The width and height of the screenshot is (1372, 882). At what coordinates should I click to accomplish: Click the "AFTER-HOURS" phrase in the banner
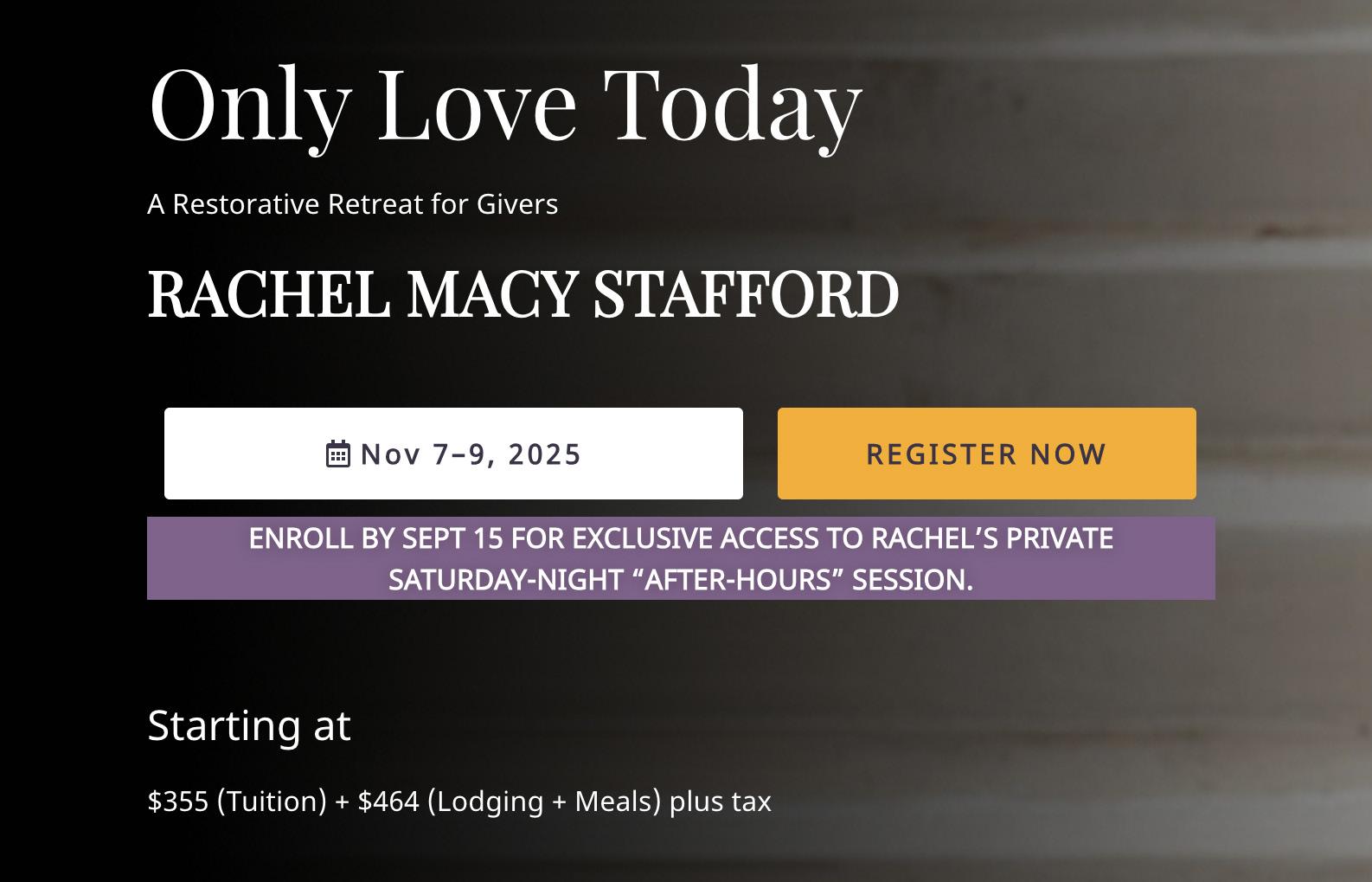tap(738, 580)
